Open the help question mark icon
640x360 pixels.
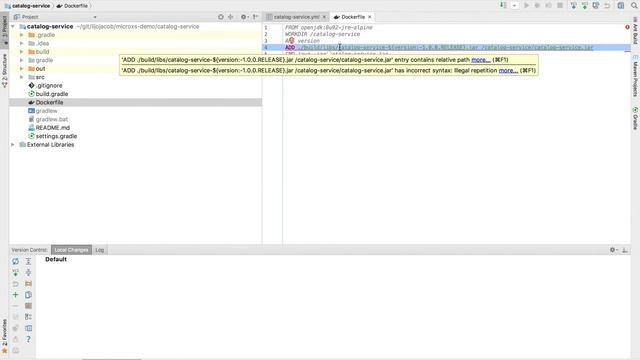tap(28, 339)
